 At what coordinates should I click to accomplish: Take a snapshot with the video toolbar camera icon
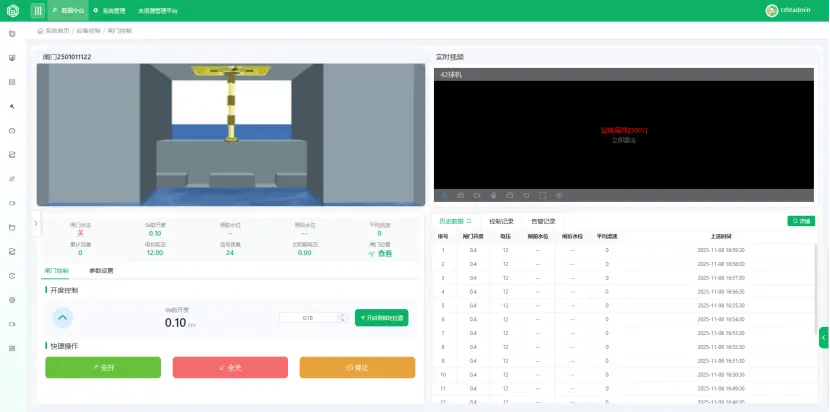coord(461,195)
